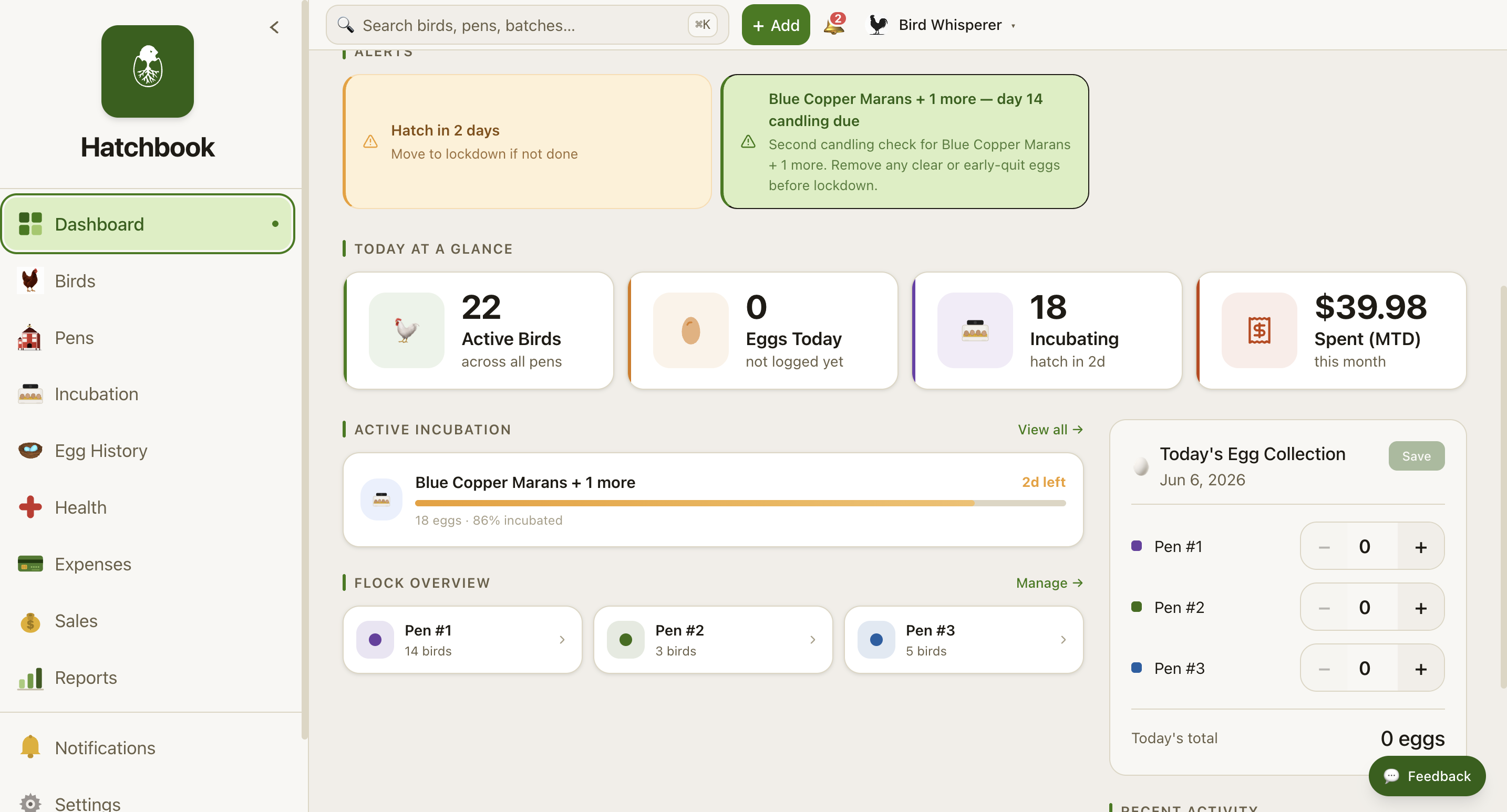Click the Settings gear icon

point(30,803)
